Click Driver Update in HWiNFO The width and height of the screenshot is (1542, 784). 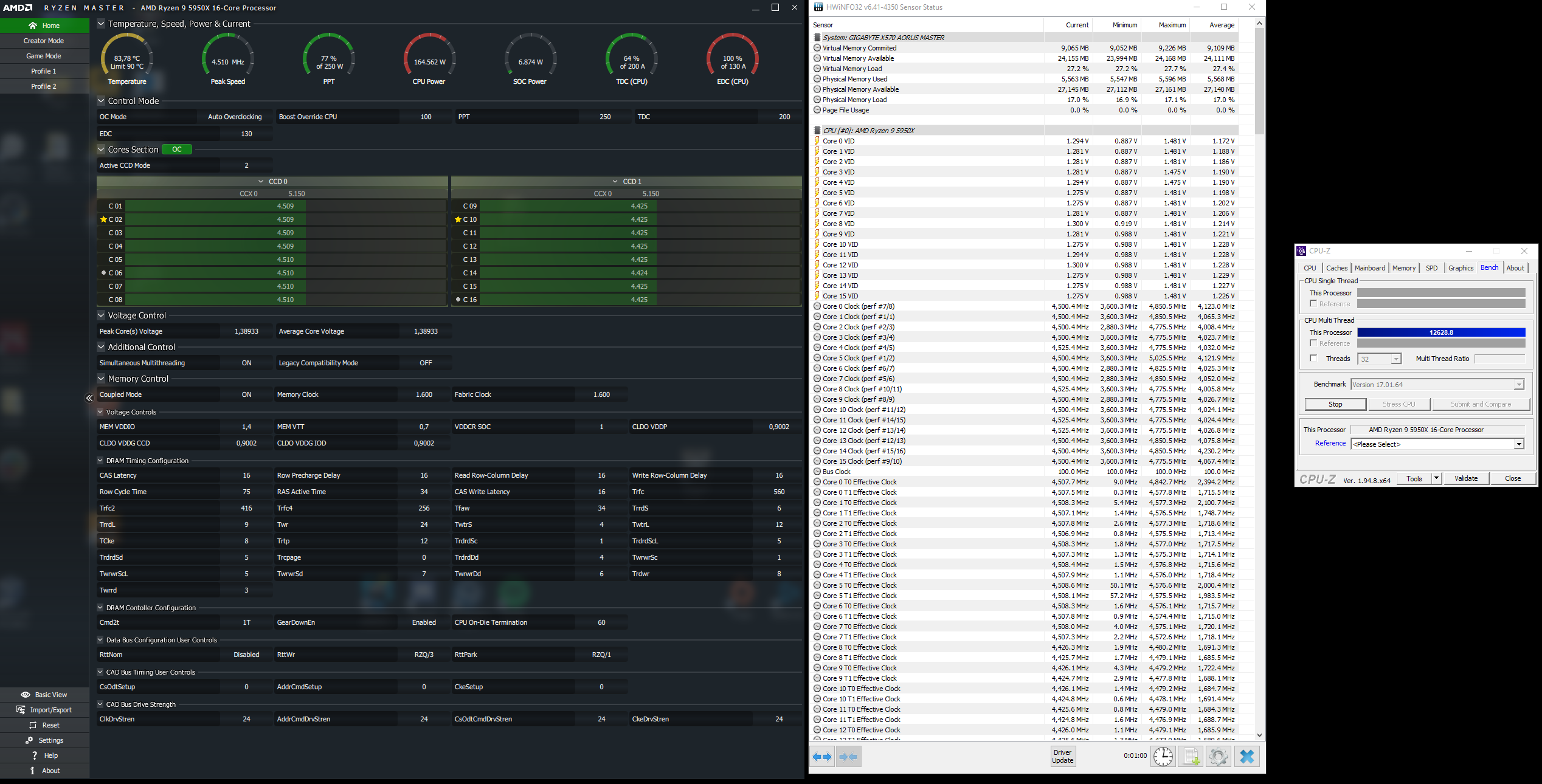tap(1062, 757)
